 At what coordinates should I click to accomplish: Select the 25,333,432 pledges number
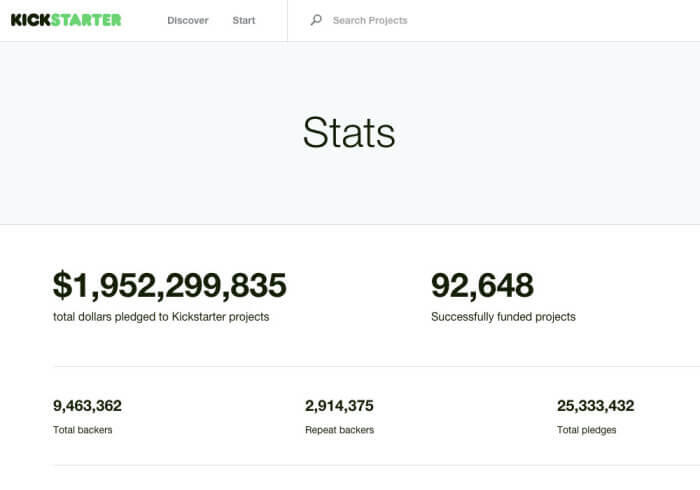tap(595, 406)
